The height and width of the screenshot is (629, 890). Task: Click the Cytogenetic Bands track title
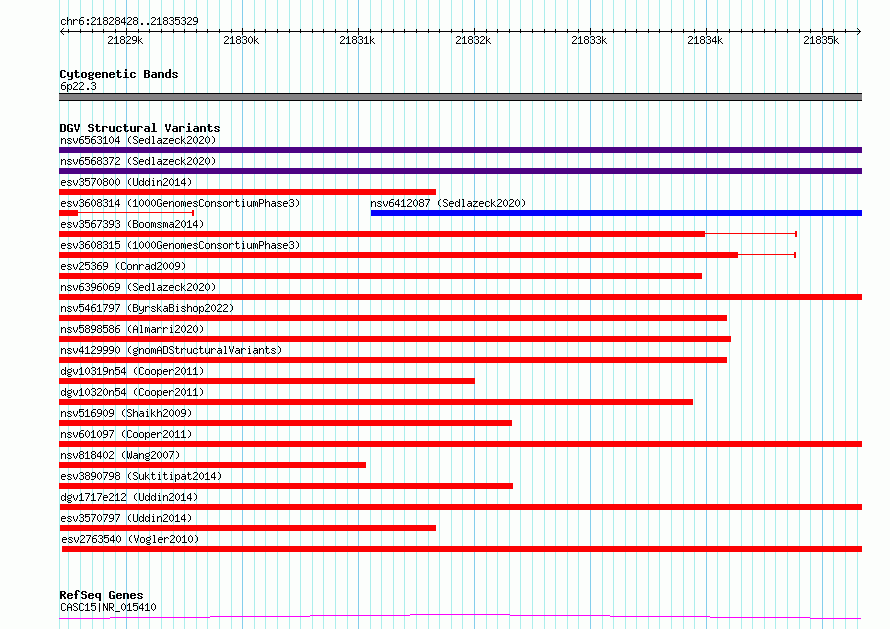(x=119, y=74)
